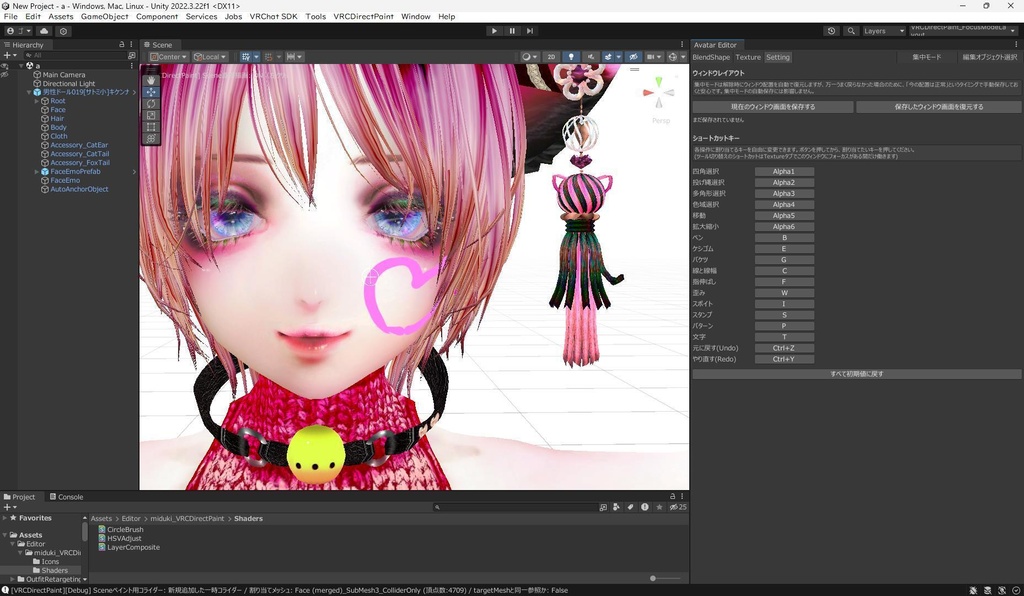
Task: Click status bar activity checkmark icon
Action: [x=1016, y=590]
